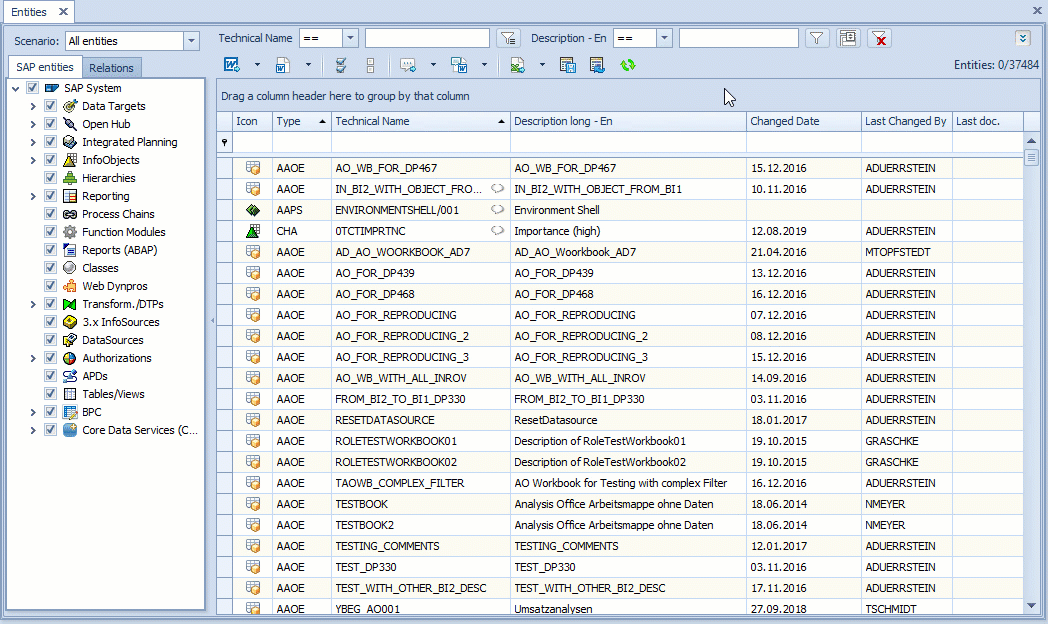Toggle the Hierarchies checkbox

[x=51, y=178]
